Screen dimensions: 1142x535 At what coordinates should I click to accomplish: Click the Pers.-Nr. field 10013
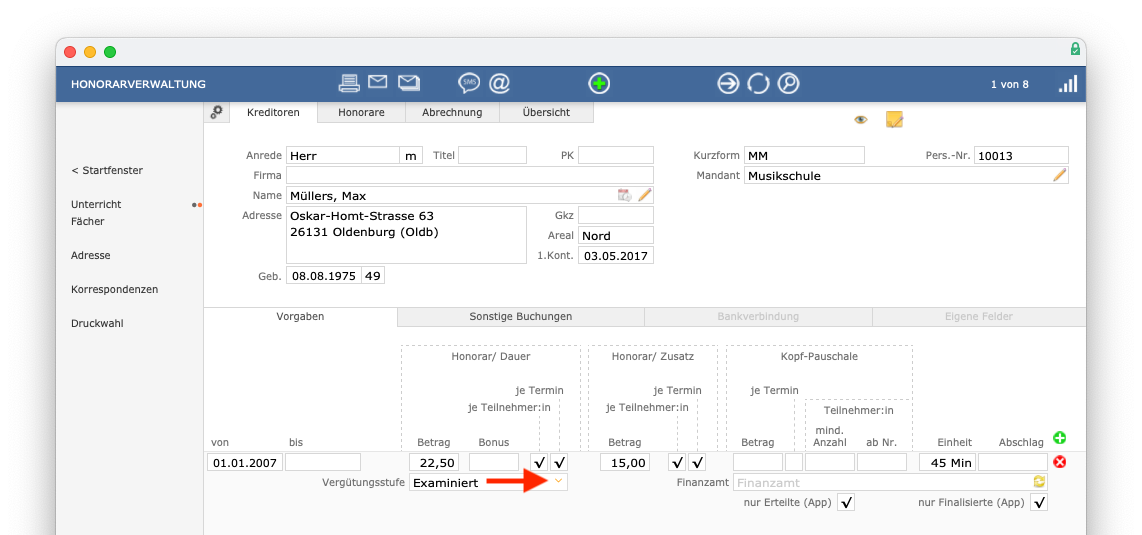coord(1021,155)
